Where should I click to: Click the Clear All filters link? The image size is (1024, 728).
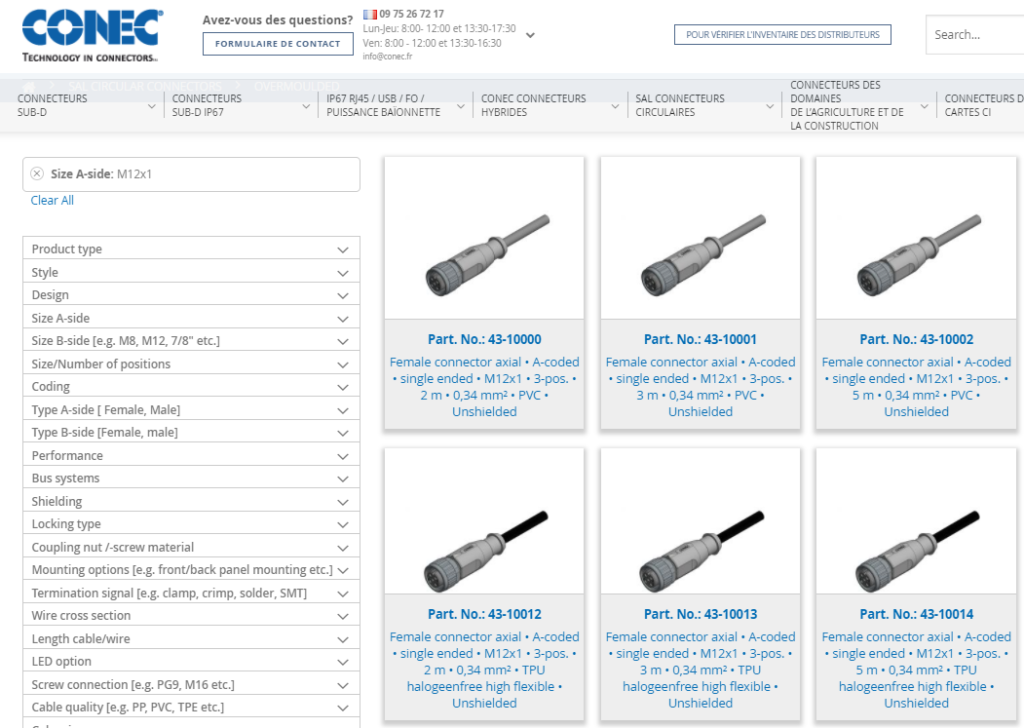click(52, 200)
